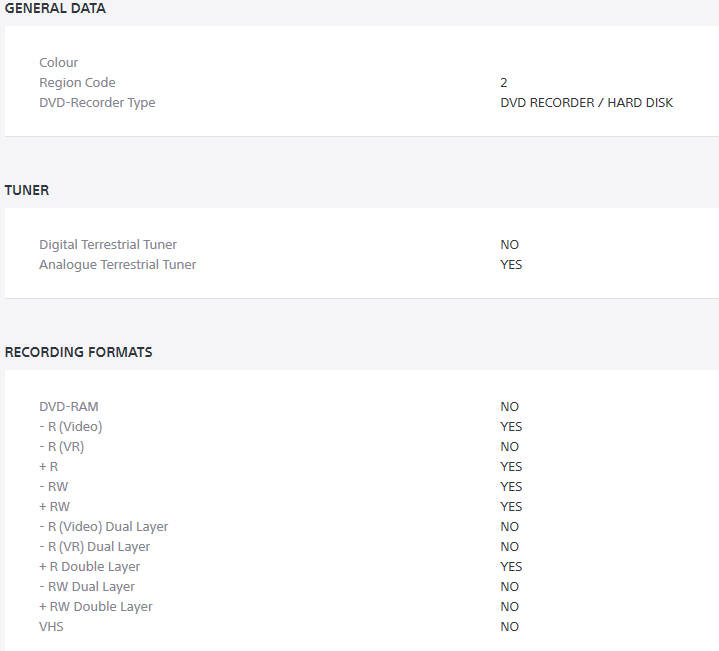Select the YES value for + R Double Layer
719x651 pixels.
(x=511, y=567)
